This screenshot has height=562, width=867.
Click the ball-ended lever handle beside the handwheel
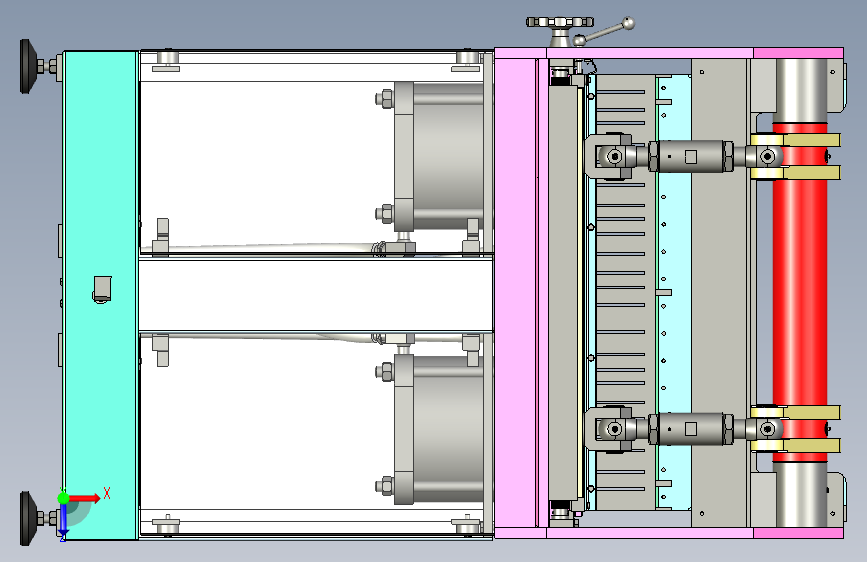coord(604,32)
